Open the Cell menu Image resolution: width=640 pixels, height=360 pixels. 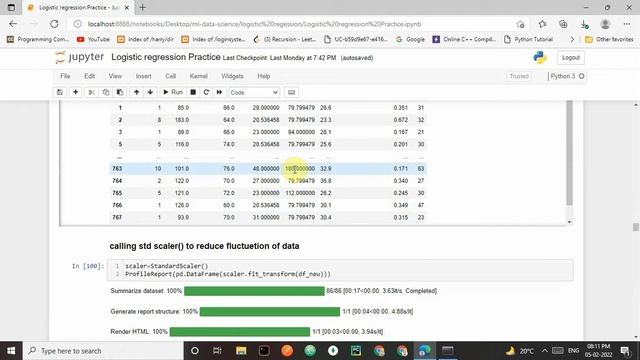point(171,76)
